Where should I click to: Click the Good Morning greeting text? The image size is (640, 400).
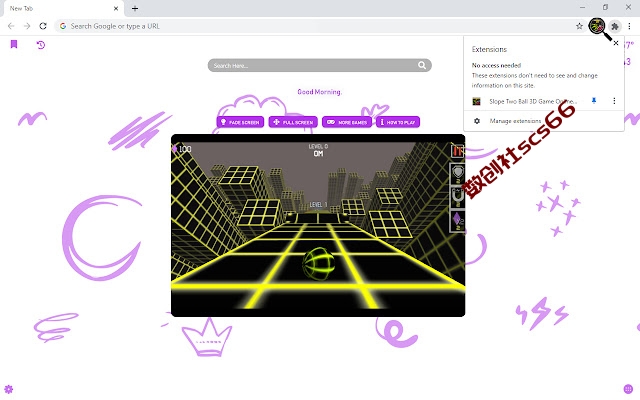tap(319, 92)
